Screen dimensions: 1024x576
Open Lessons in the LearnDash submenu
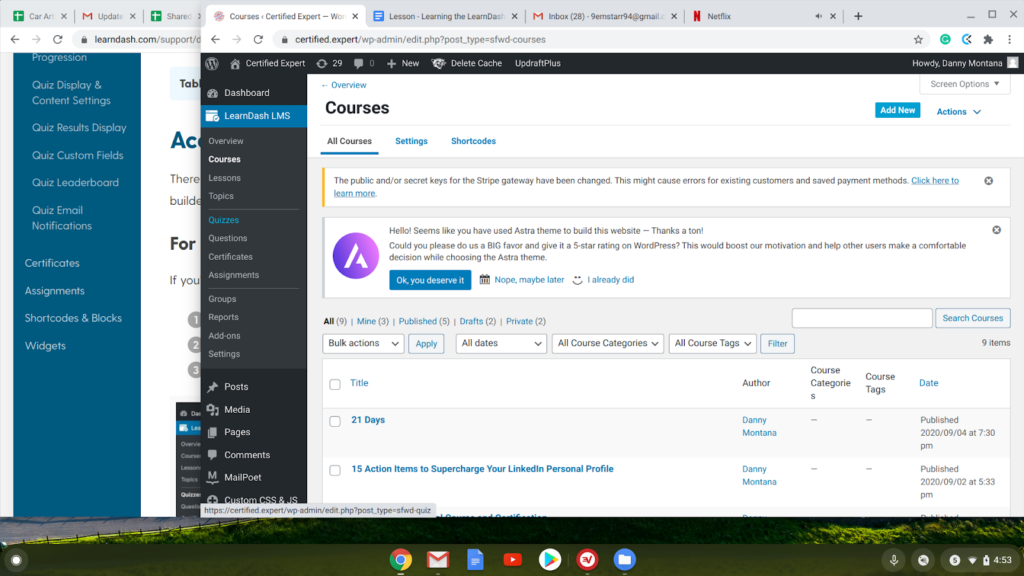coord(225,178)
